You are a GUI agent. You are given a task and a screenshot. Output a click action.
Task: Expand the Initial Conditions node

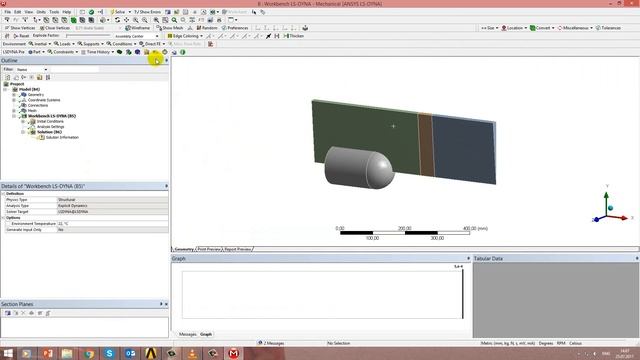(23, 121)
